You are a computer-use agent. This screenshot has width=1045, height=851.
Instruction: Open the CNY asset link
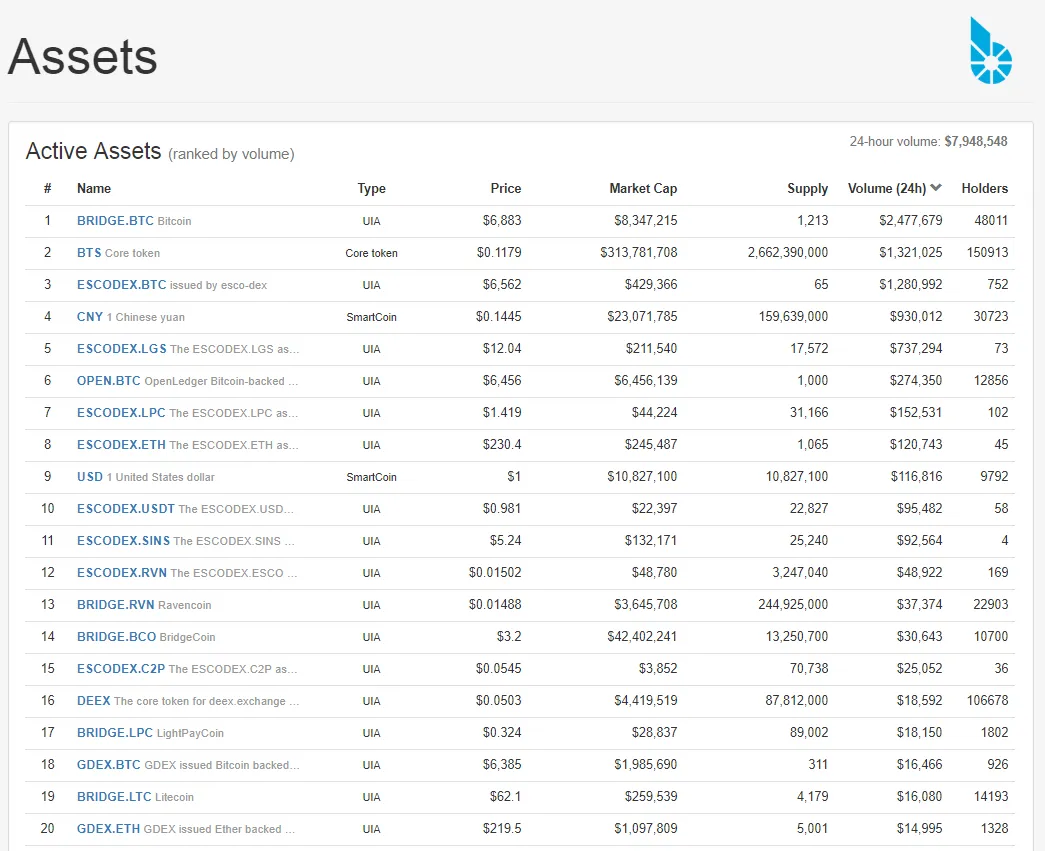click(90, 317)
